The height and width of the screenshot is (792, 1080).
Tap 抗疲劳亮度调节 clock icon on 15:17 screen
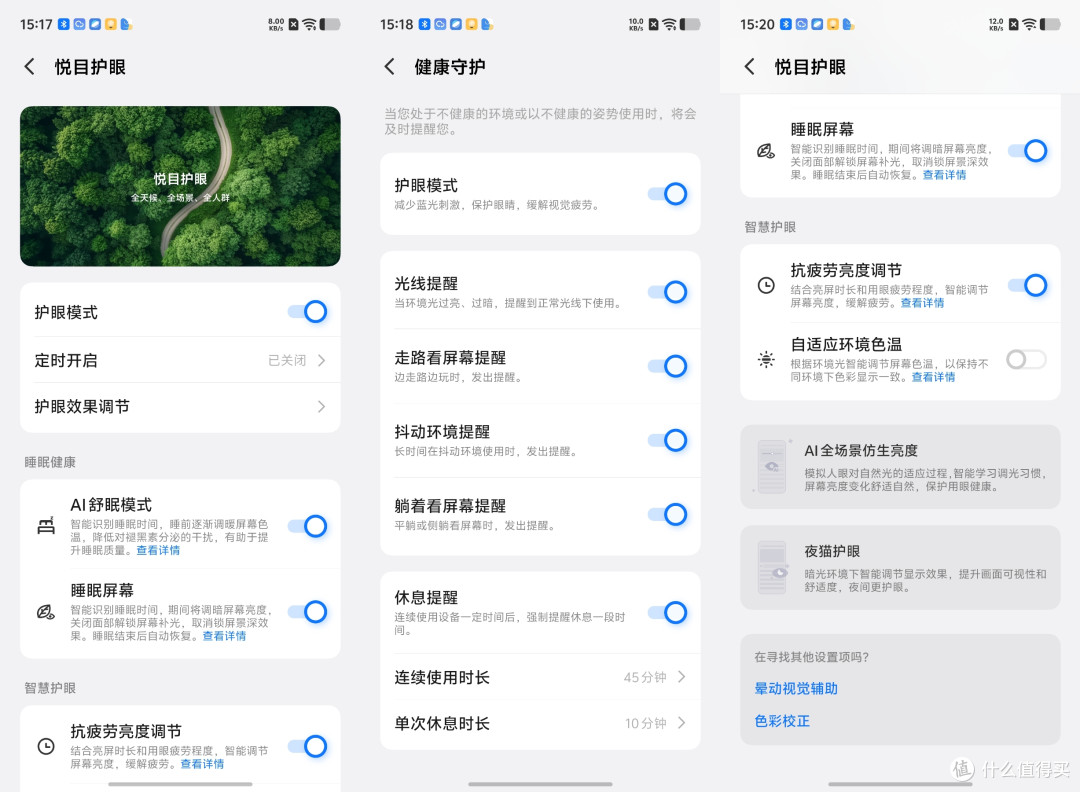pos(46,746)
